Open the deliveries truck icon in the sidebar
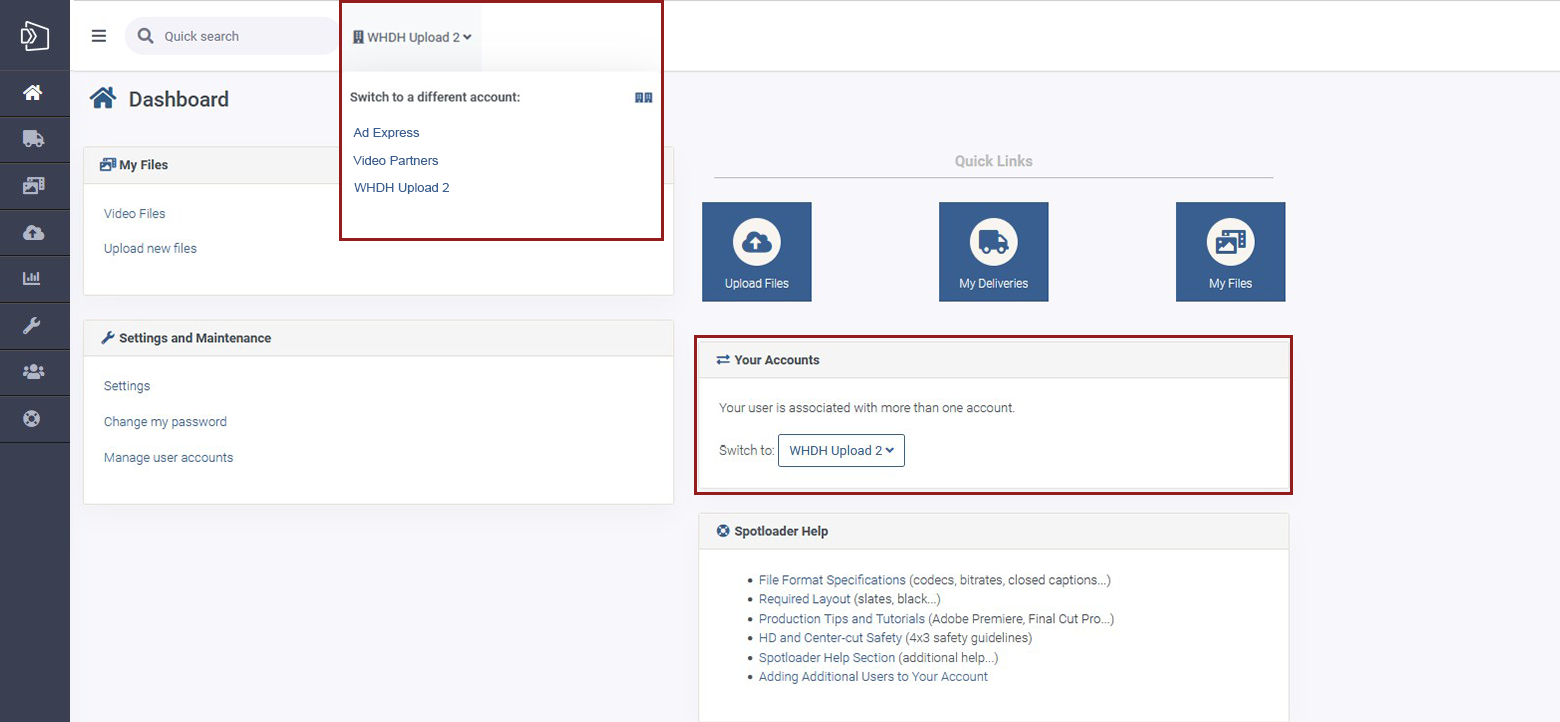 coord(33,139)
